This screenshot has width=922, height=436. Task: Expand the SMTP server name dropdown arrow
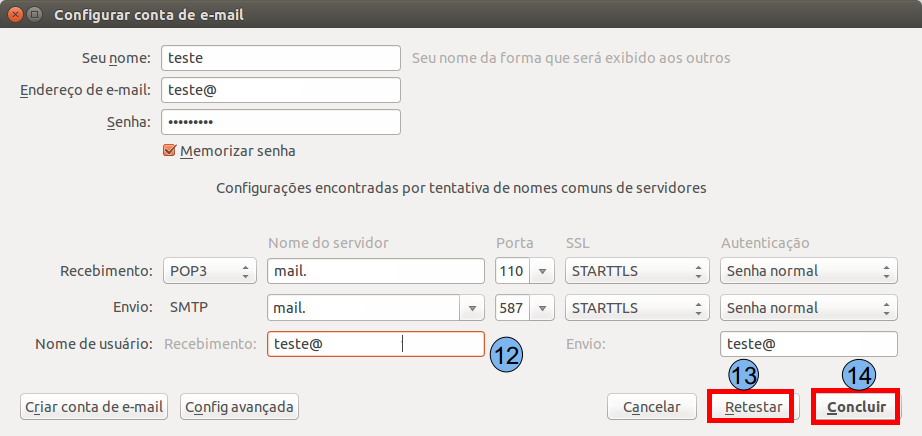click(471, 308)
